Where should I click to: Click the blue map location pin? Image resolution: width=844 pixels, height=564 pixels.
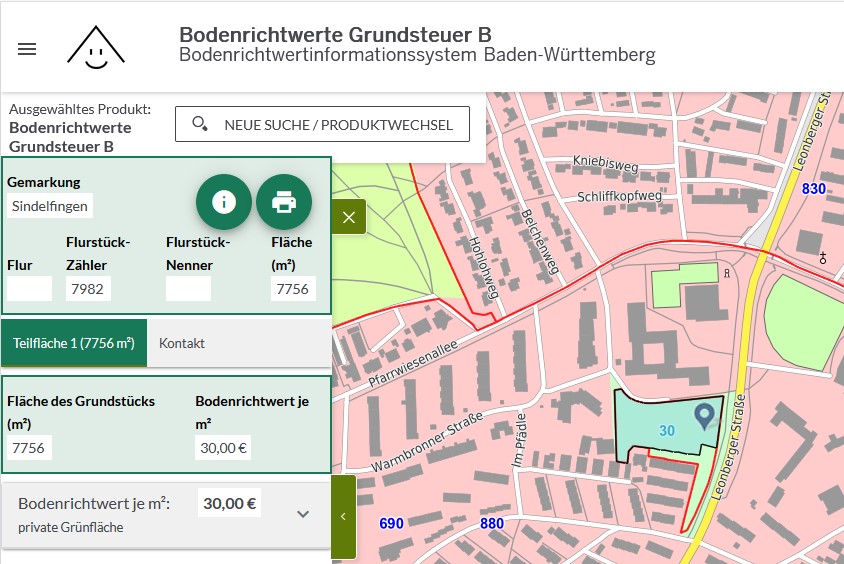tap(704, 415)
